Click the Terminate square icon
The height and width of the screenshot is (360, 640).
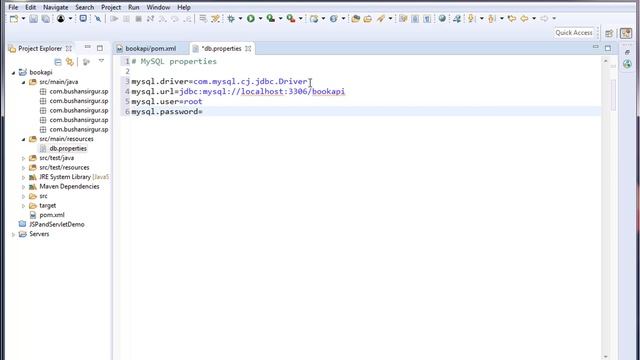[138, 19]
